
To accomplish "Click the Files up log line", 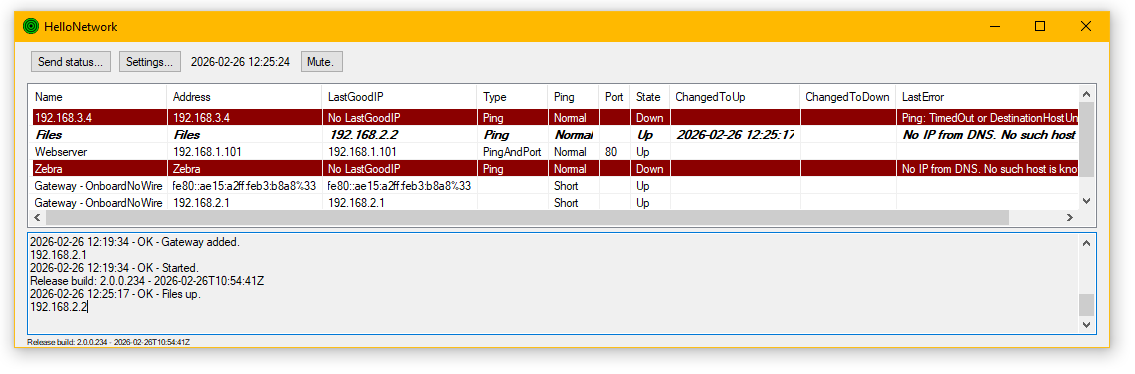I will coord(115,294).
